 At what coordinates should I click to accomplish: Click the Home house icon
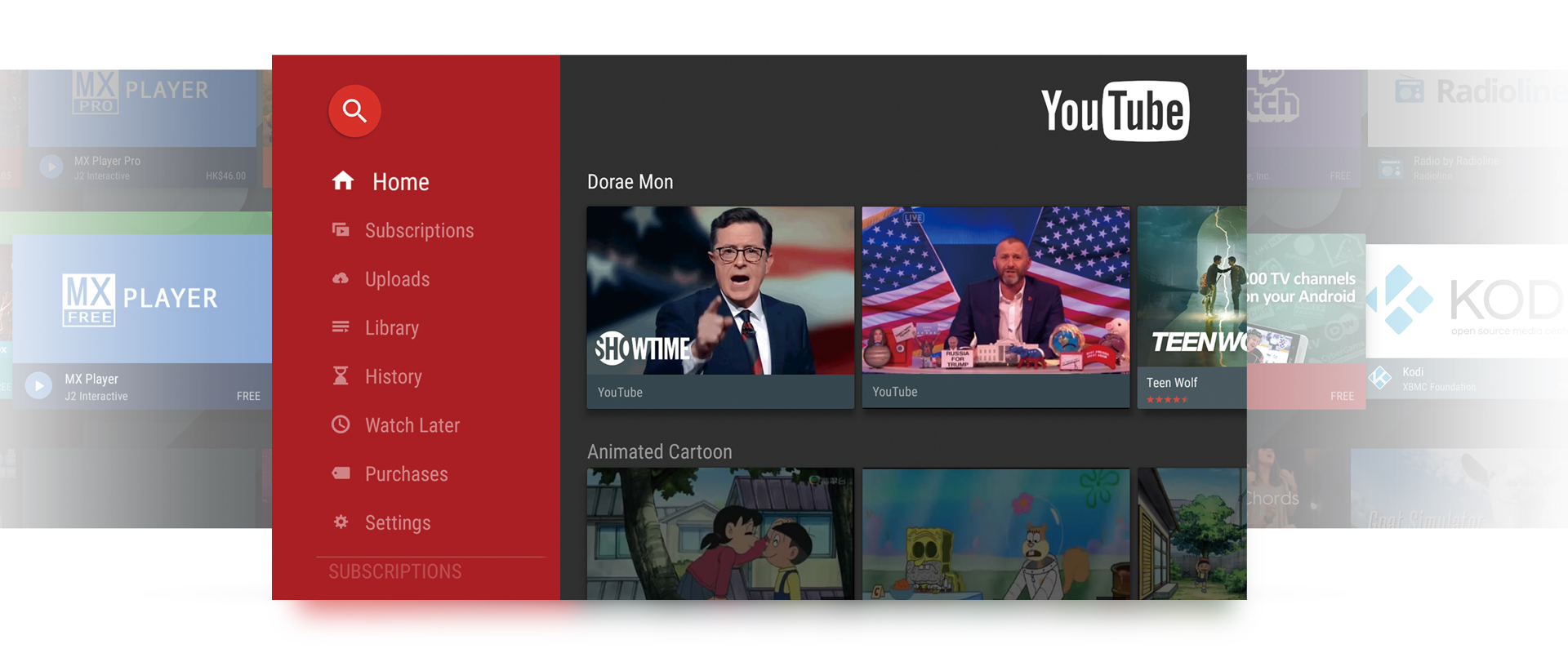pos(343,180)
